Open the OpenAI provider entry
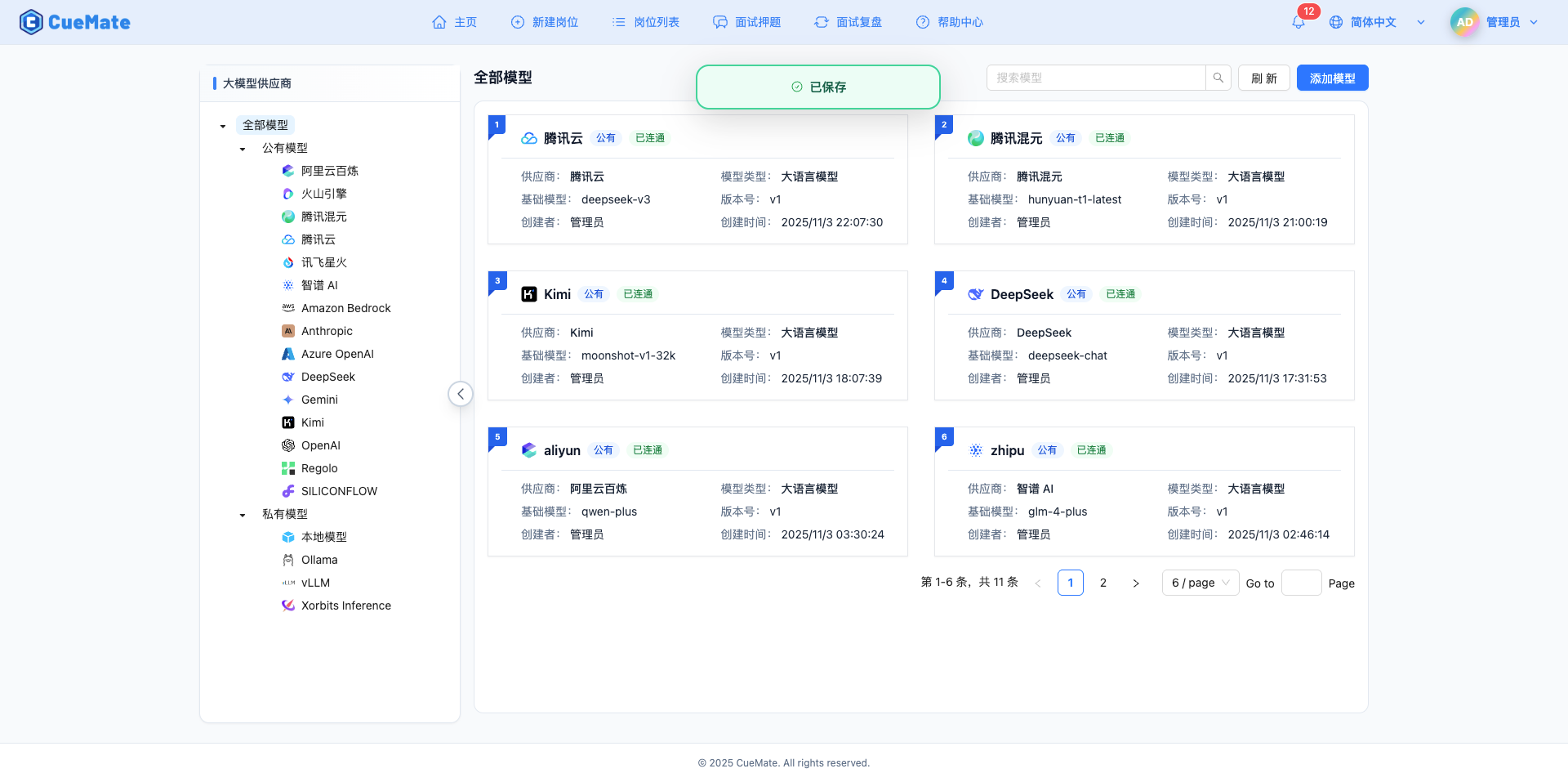1568x782 pixels. point(320,445)
